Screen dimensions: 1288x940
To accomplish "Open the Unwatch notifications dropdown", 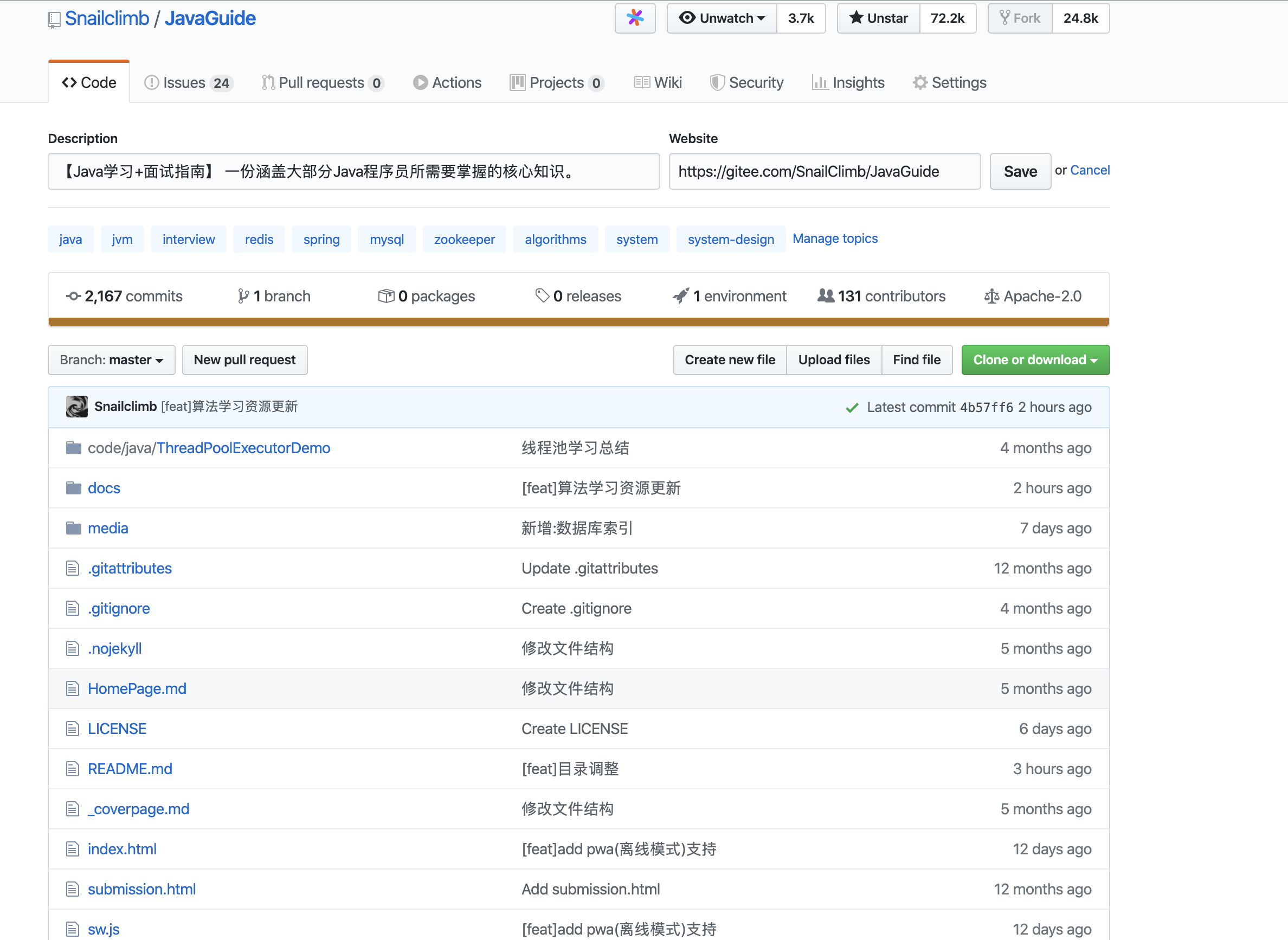I will (x=722, y=18).
